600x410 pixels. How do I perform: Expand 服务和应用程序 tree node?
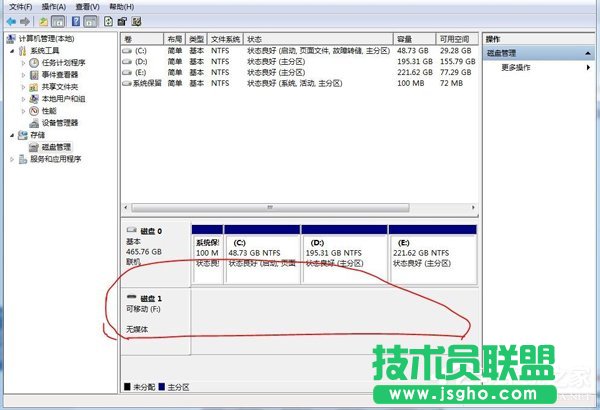pyautogui.click(x=13, y=159)
